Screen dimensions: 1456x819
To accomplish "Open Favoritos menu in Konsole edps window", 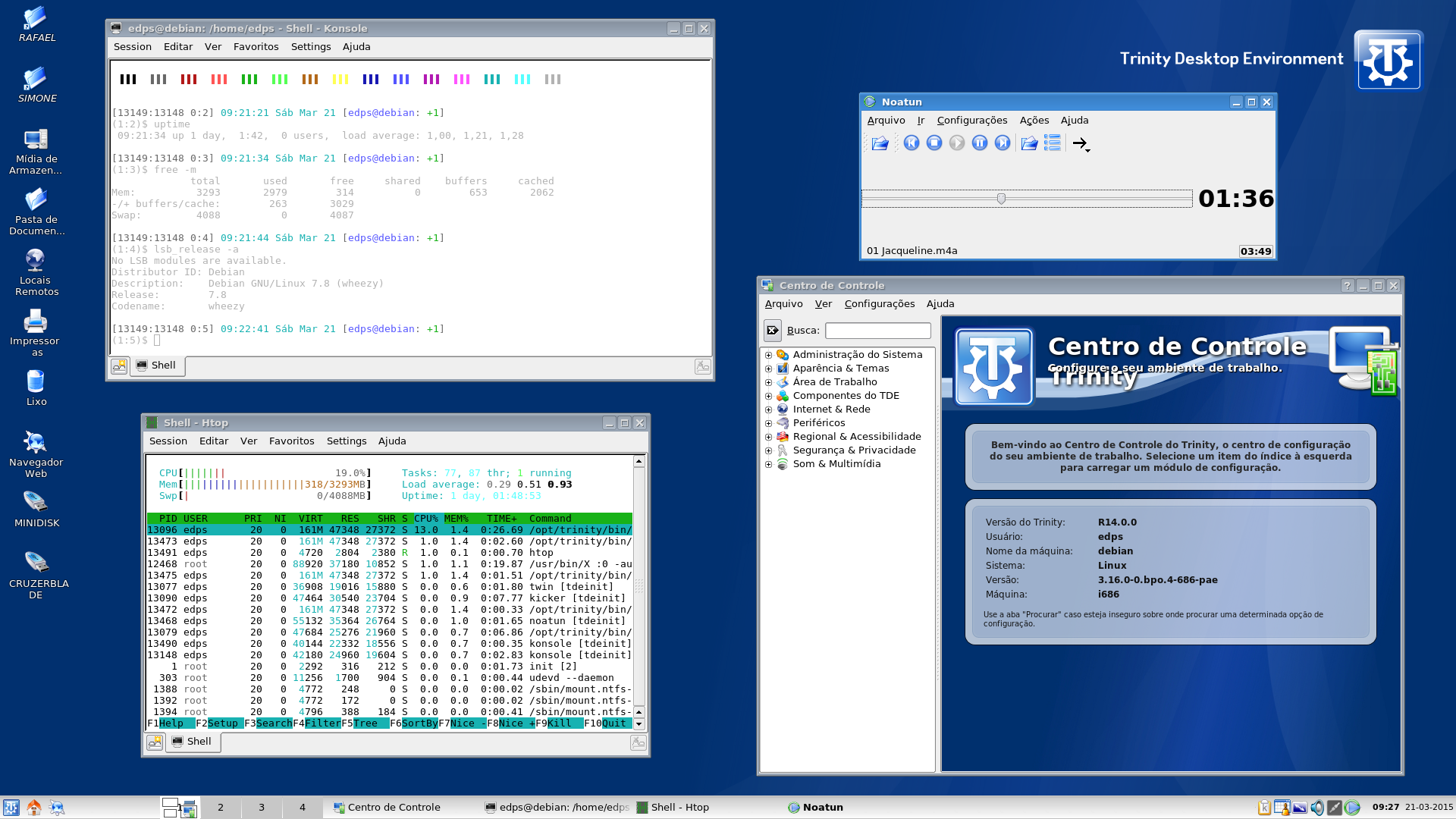I will (256, 47).
